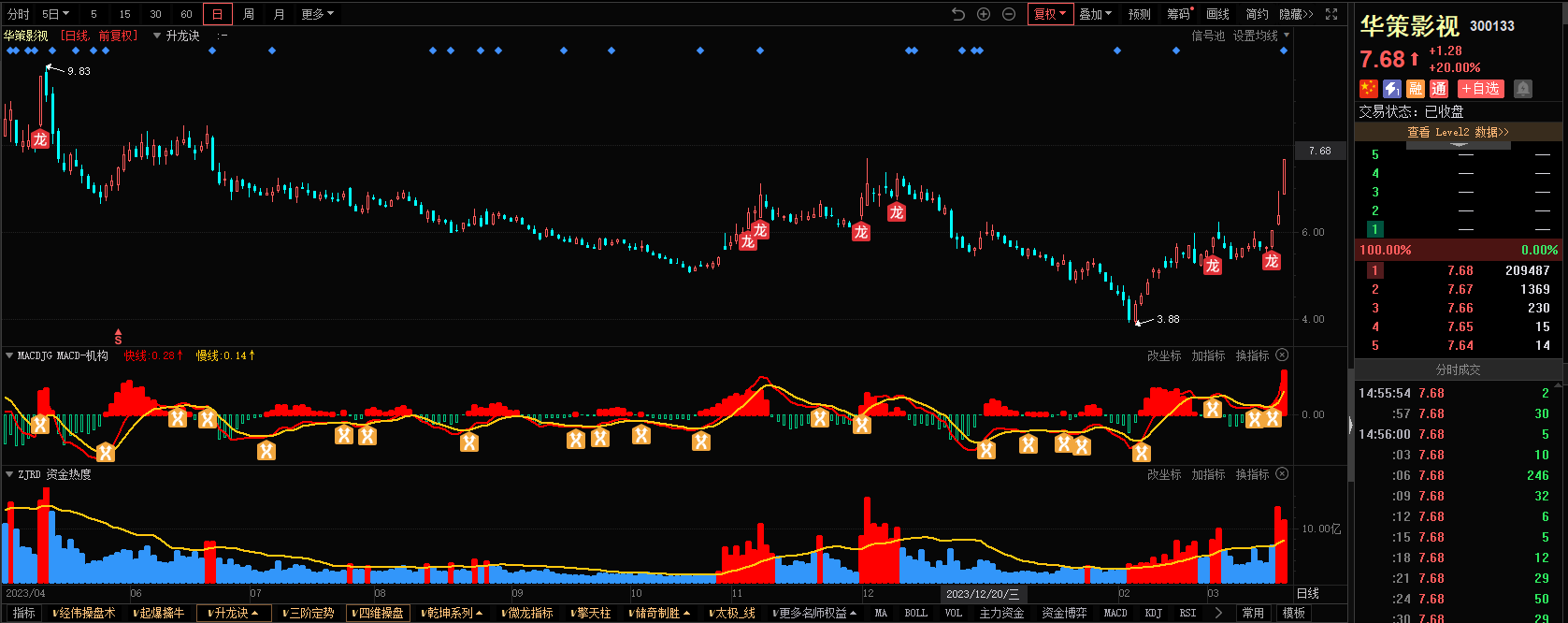Click the price alert bell icon

click(1523, 89)
